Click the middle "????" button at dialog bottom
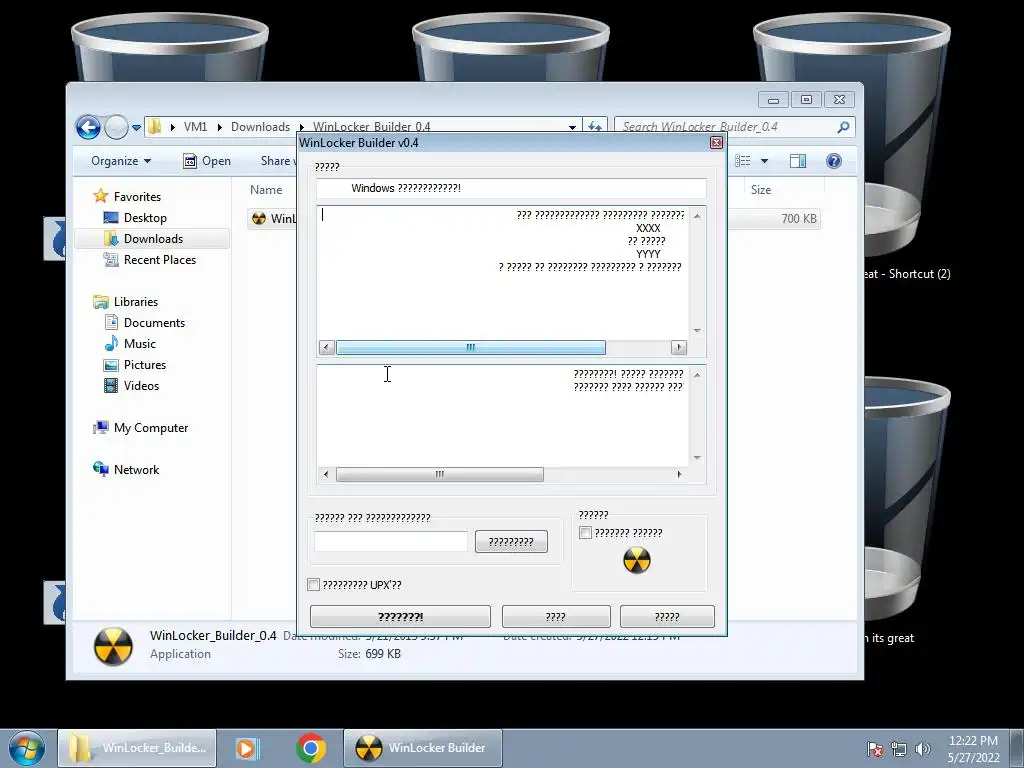Image resolution: width=1024 pixels, height=768 pixels. (x=556, y=616)
